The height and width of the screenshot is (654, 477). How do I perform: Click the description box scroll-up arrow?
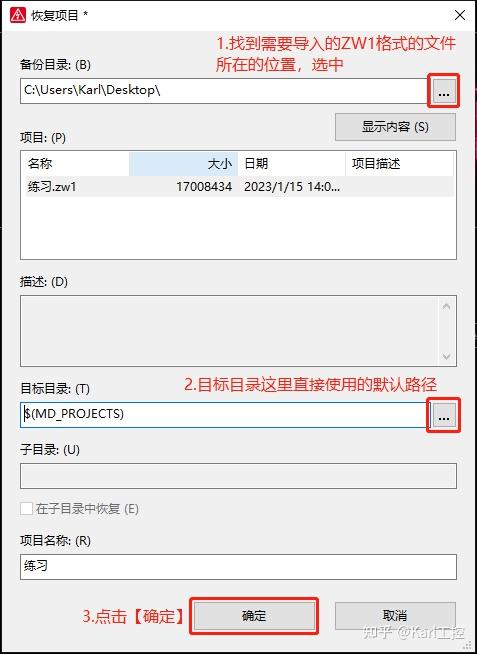click(447, 307)
